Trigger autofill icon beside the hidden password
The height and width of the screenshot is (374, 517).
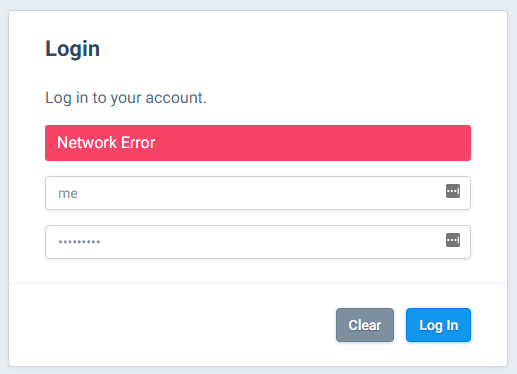[x=453, y=240]
